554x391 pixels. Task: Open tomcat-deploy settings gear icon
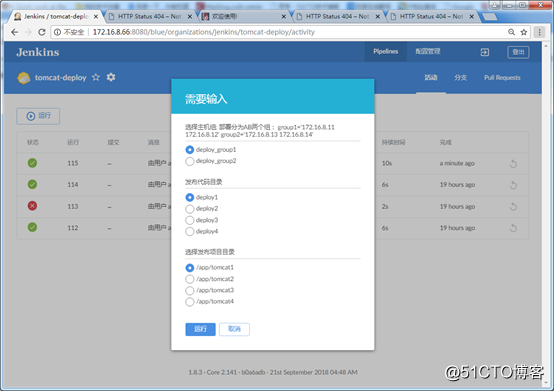click(x=111, y=77)
